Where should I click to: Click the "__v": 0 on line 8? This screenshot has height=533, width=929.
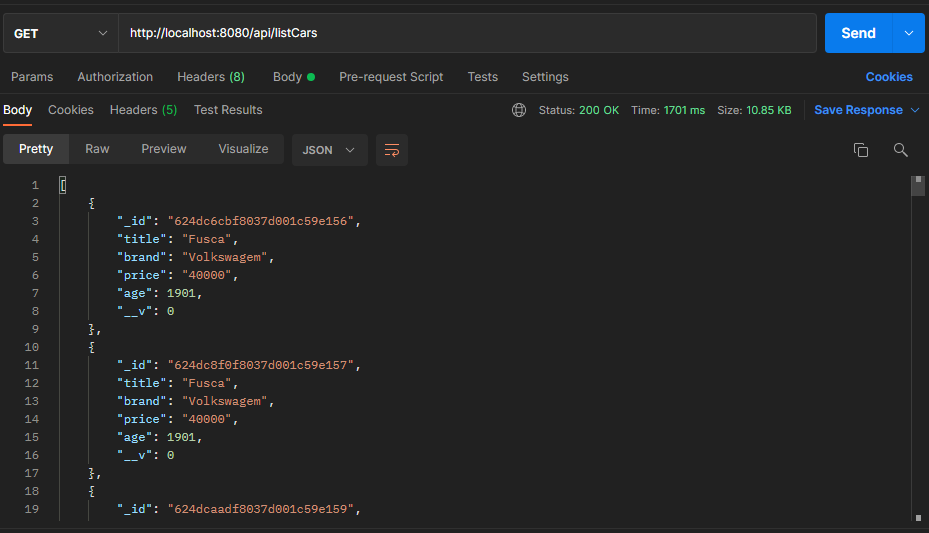pos(145,312)
